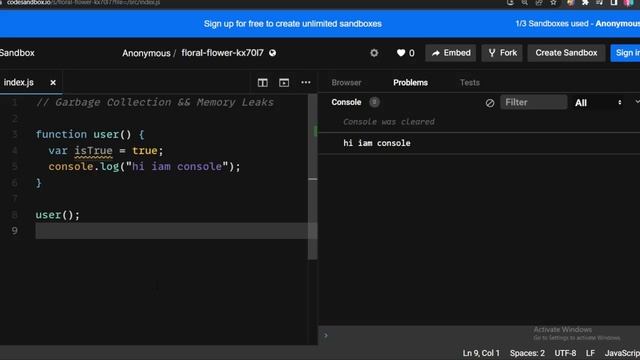This screenshot has height=360, width=640.
Task: Switch to the Tests tab
Action: (x=470, y=82)
